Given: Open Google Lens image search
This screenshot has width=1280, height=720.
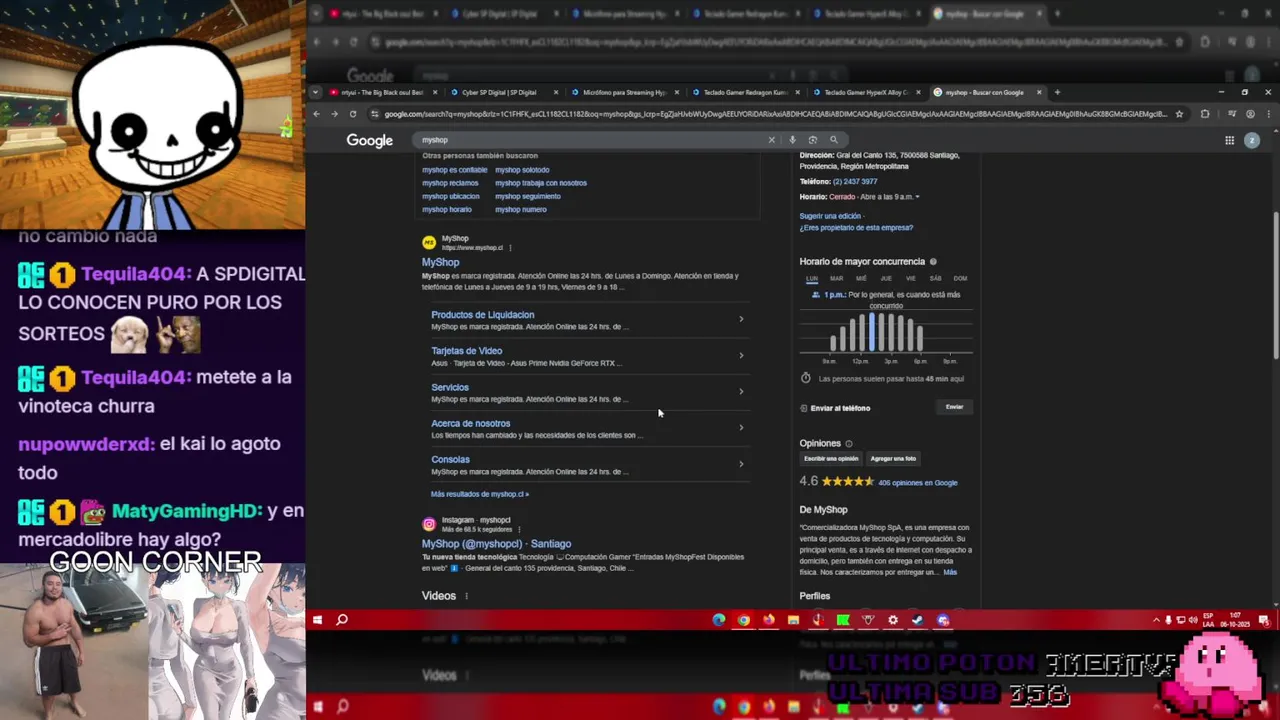Looking at the screenshot, I should [x=812, y=140].
